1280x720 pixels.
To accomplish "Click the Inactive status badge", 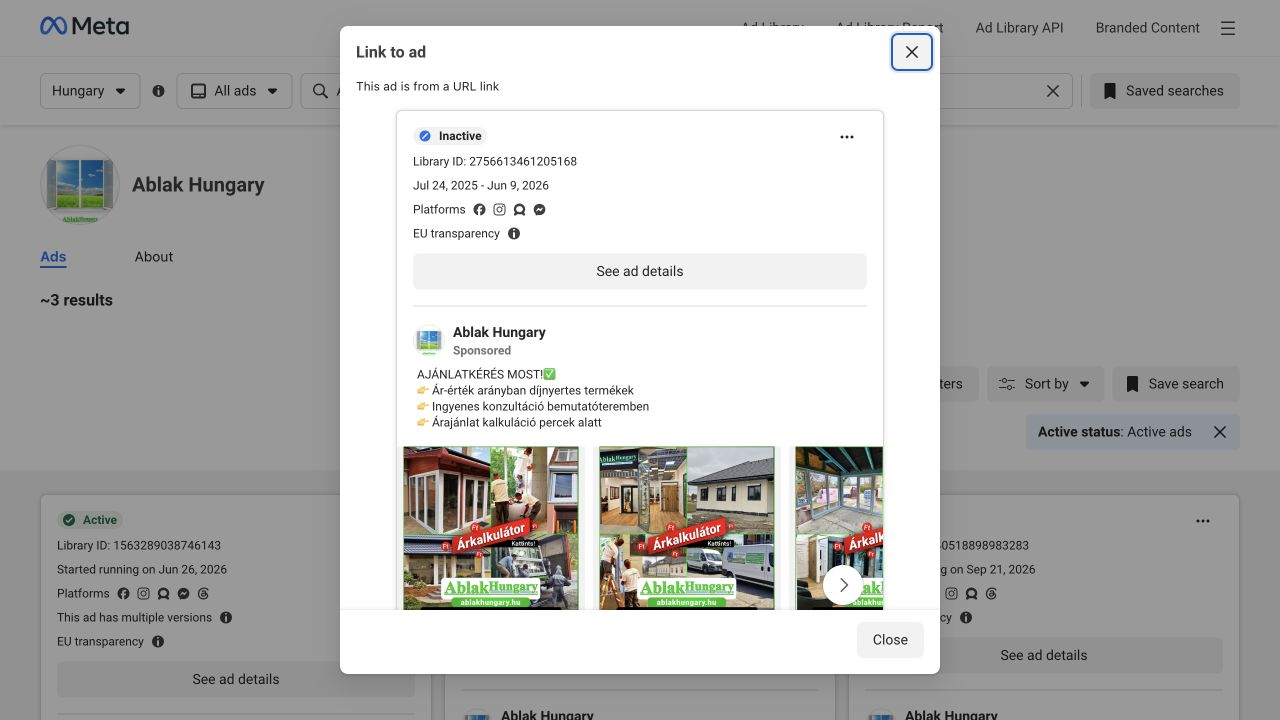I will [451, 136].
